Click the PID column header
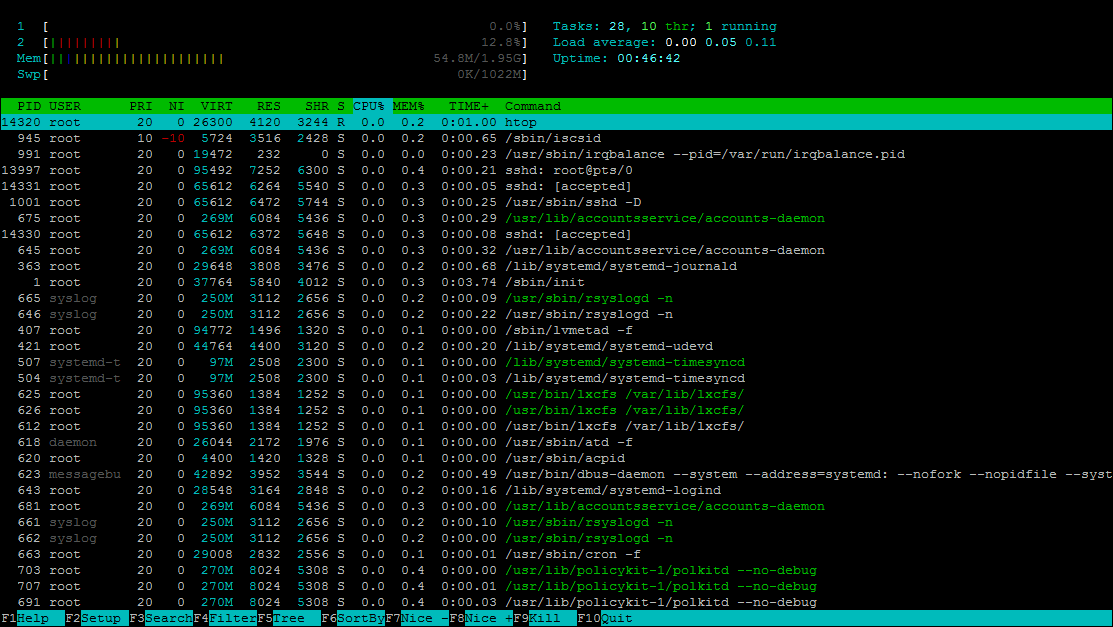 pyautogui.click(x=29, y=106)
